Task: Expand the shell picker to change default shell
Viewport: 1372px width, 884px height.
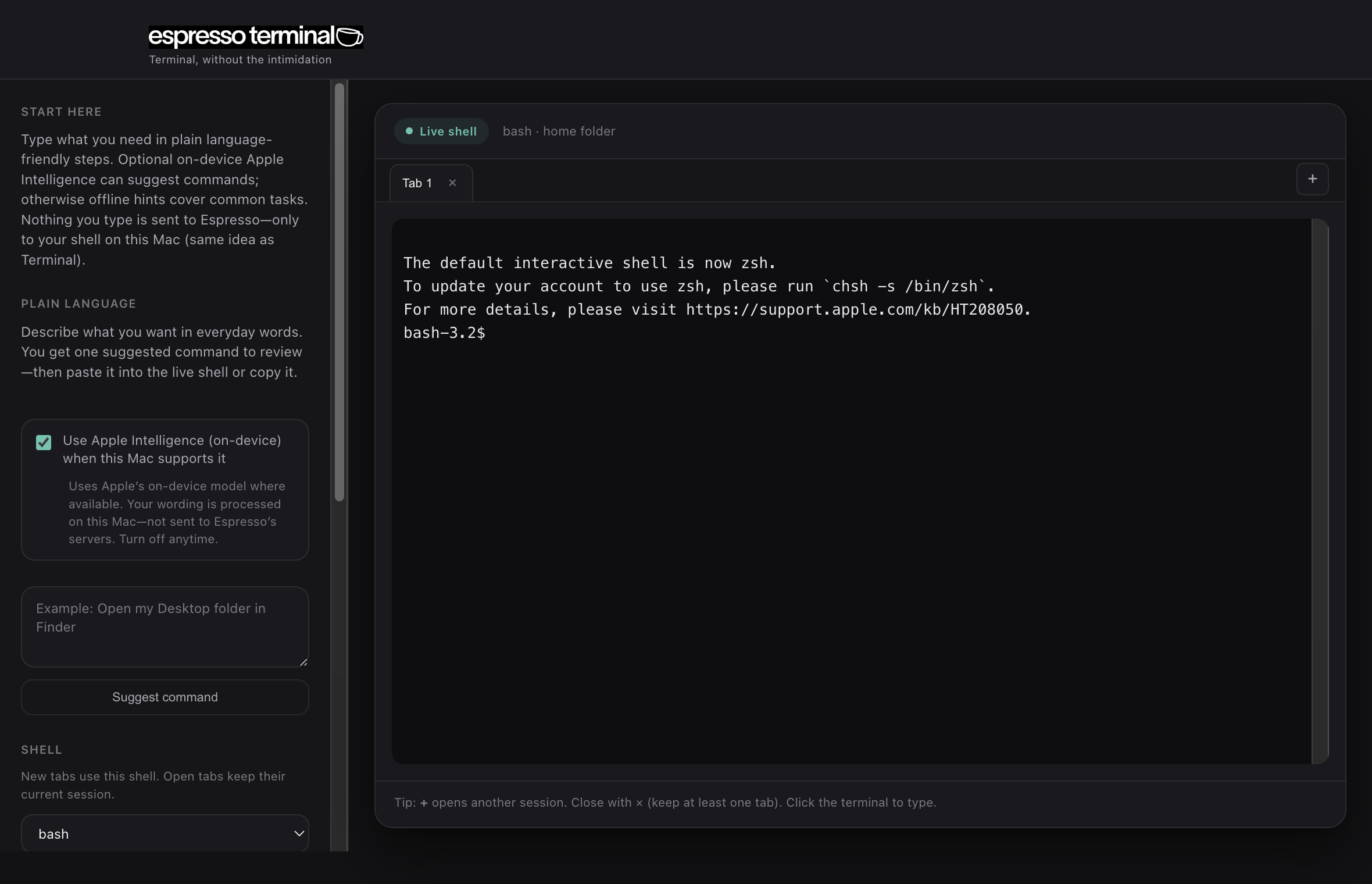Action: [x=165, y=833]
